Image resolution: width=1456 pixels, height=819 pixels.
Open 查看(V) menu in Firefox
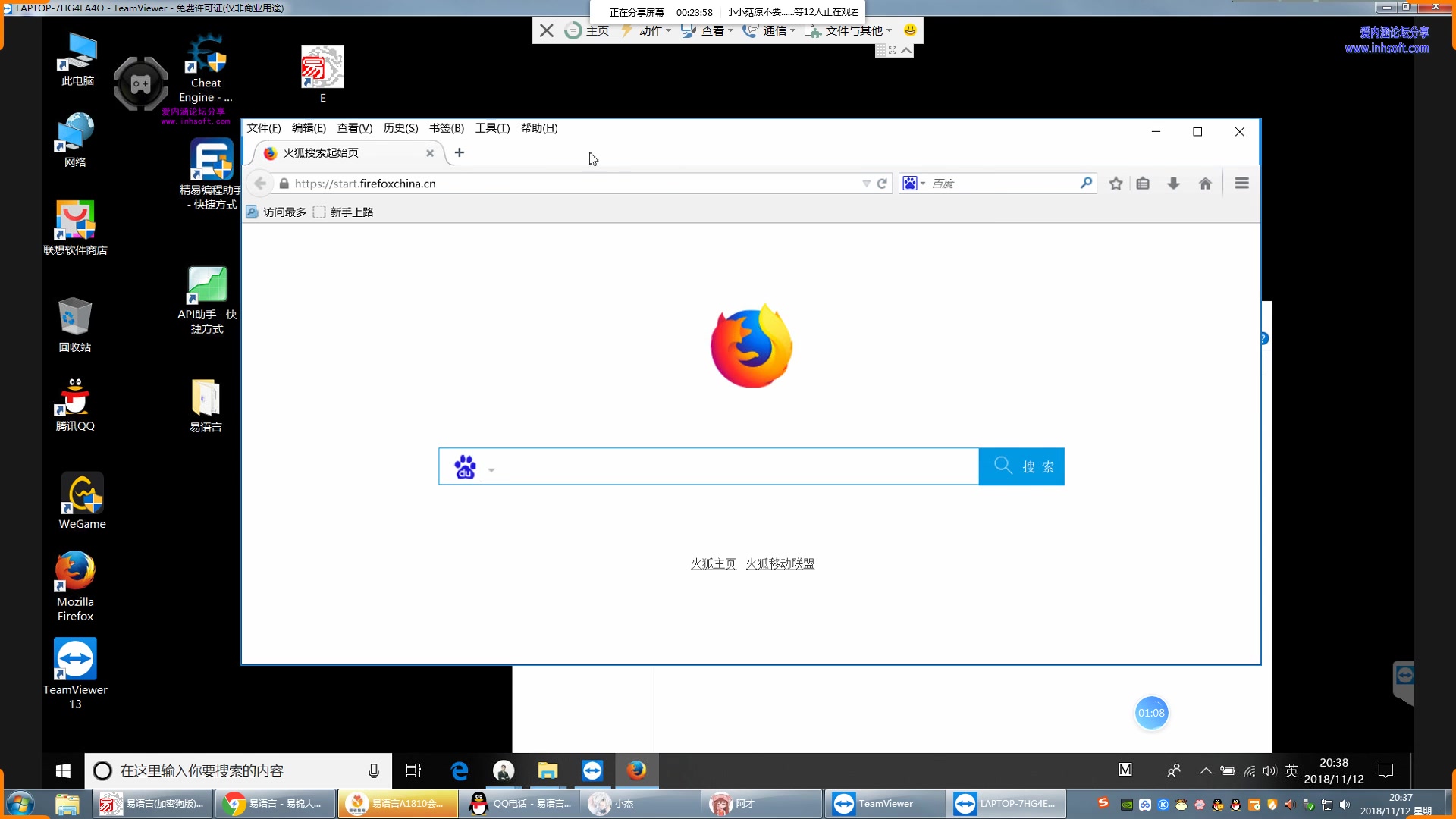click(x=354, y=128)
